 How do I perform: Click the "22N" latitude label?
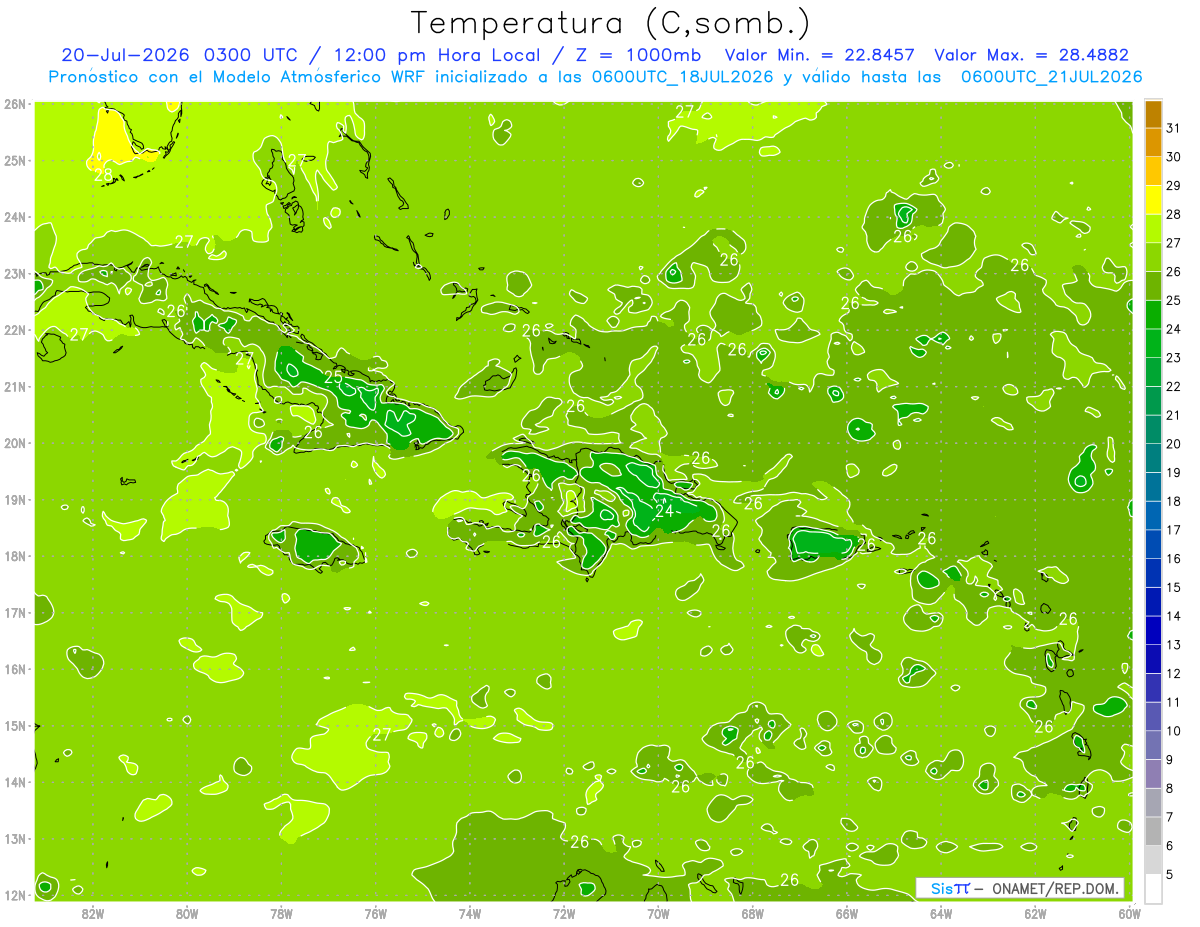pos(14,330)
